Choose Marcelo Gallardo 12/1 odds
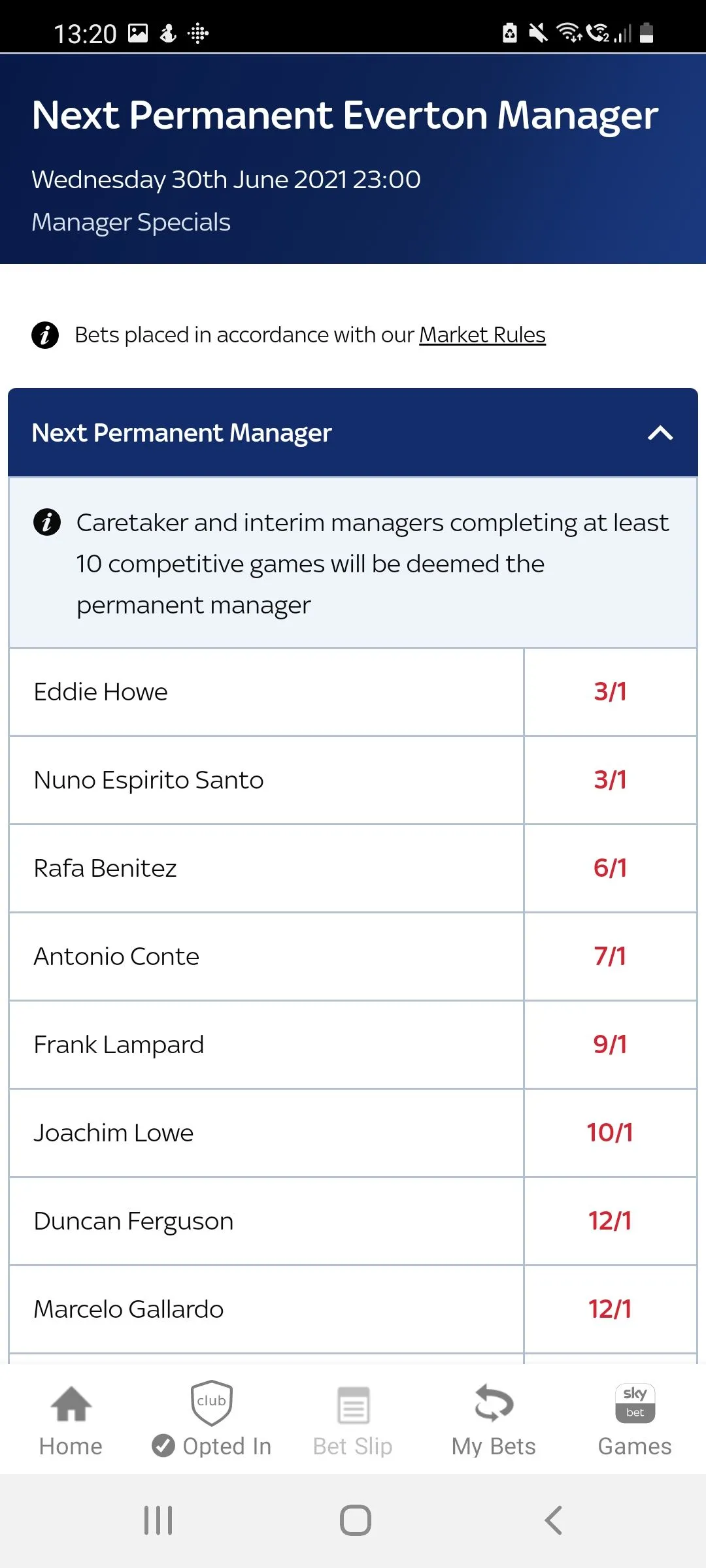The width and height of the screenshot is (706, 1568). tap(610, 1309)
